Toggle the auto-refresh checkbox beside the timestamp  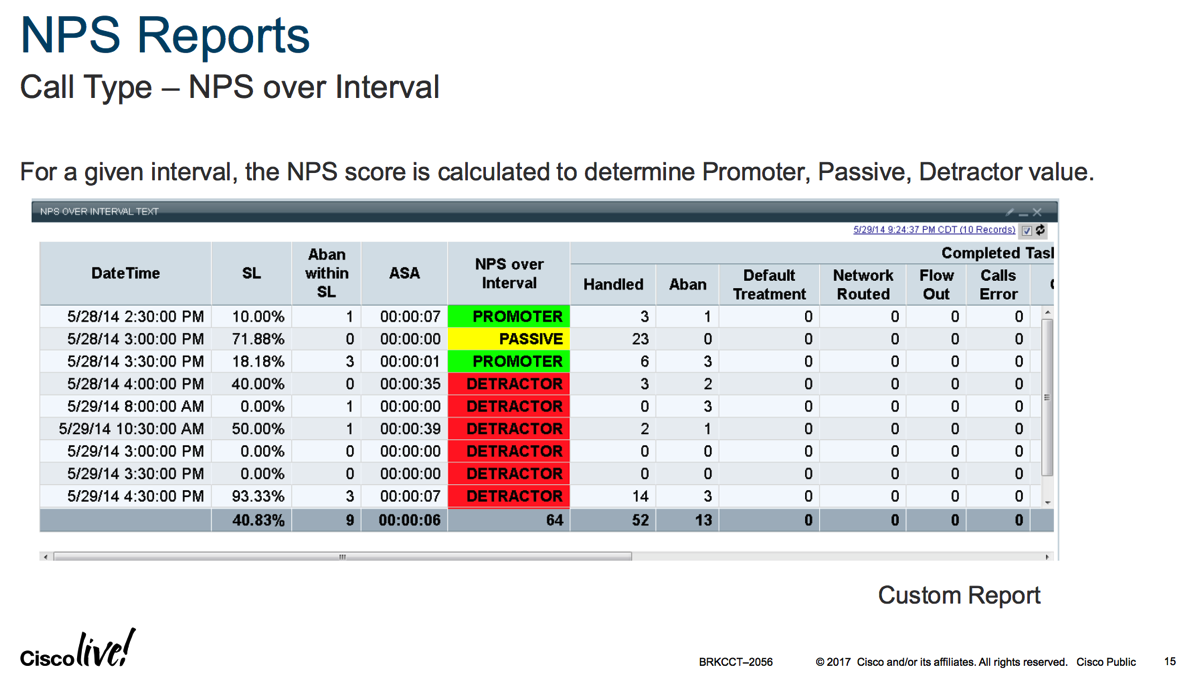(1027, 230)
